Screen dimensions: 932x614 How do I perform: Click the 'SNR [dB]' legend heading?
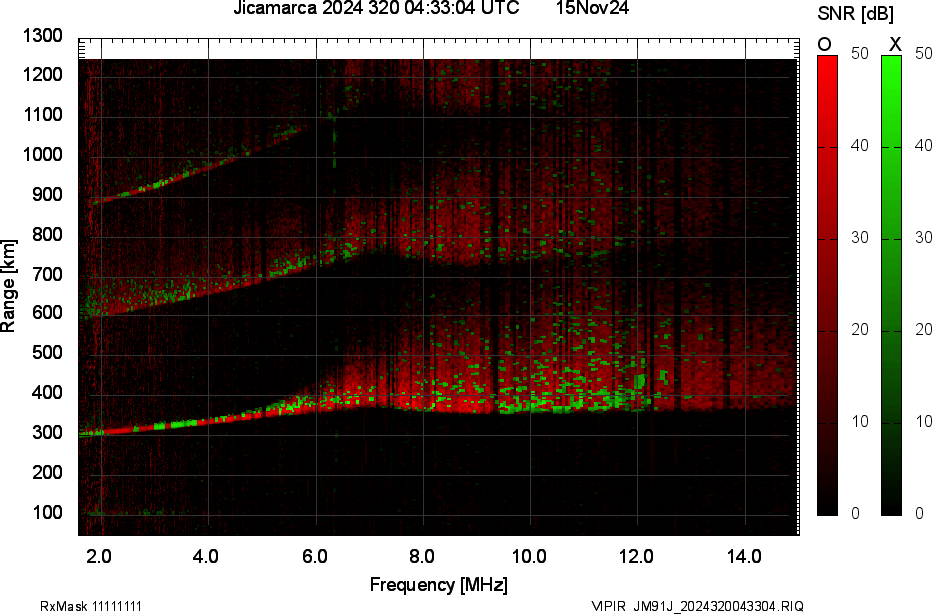[x=855, y=14]
